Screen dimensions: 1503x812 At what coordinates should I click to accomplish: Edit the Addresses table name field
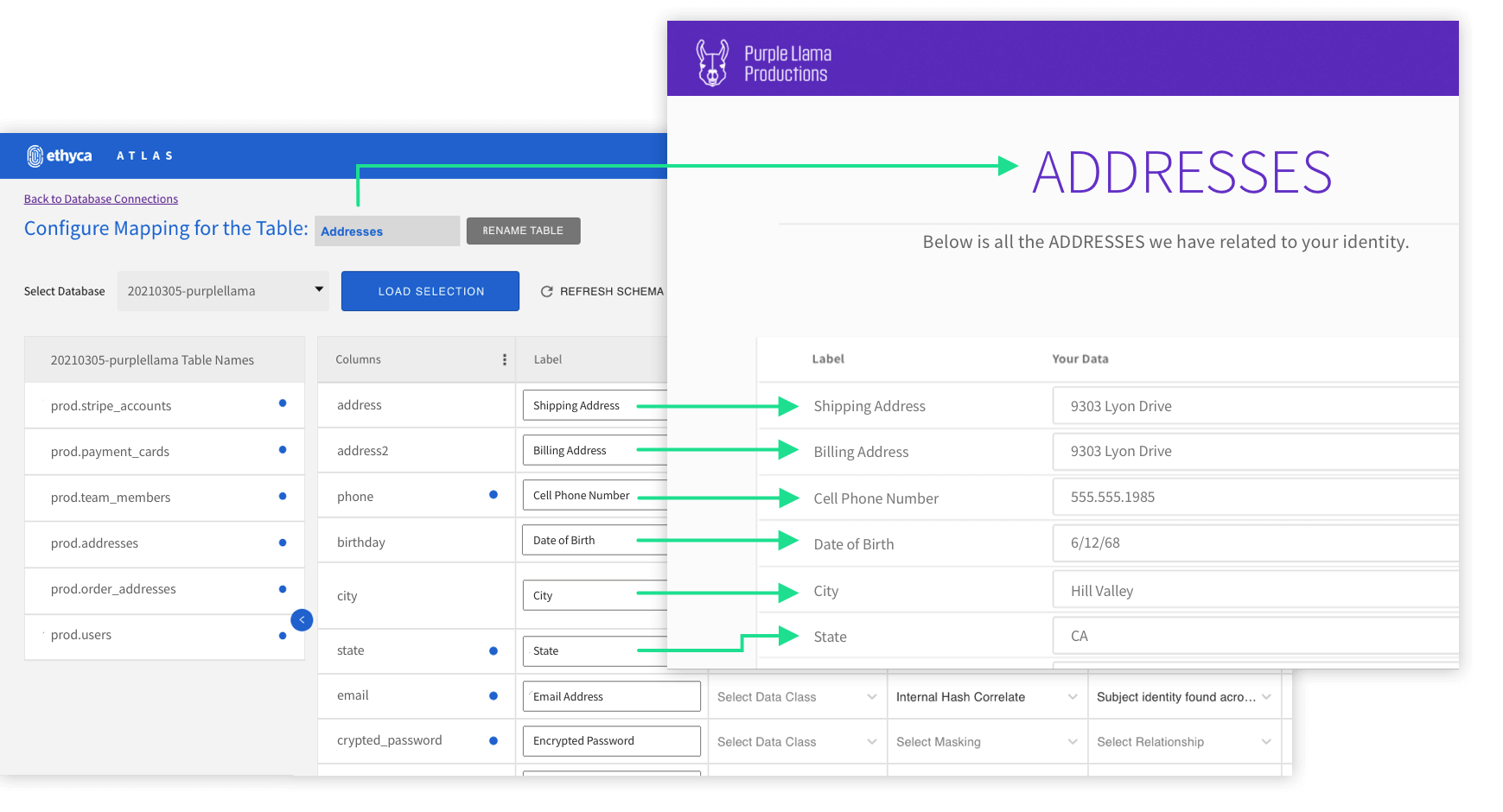(x=387, y=232)
